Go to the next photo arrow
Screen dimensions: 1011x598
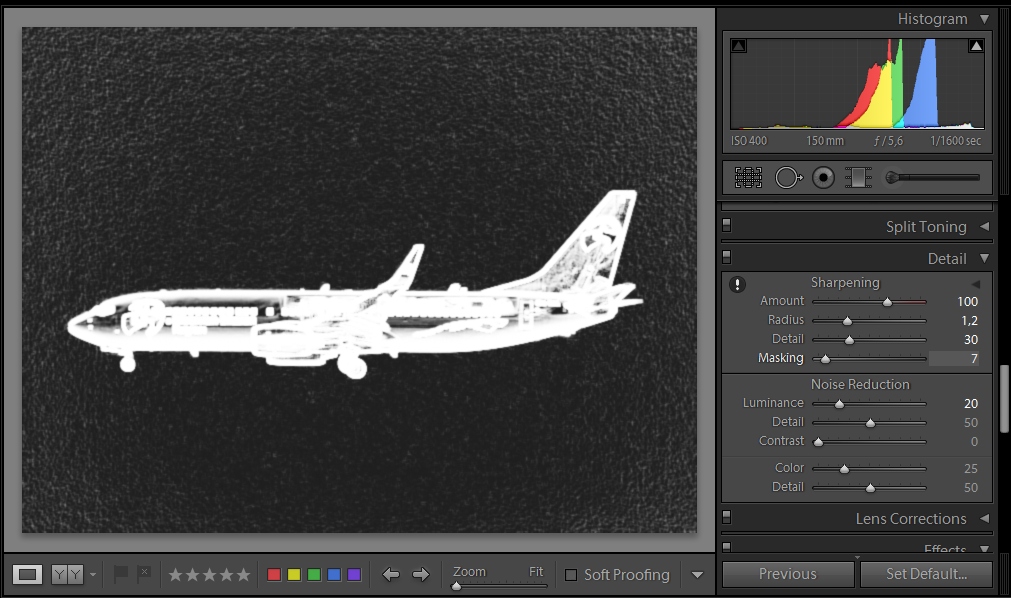421,574
